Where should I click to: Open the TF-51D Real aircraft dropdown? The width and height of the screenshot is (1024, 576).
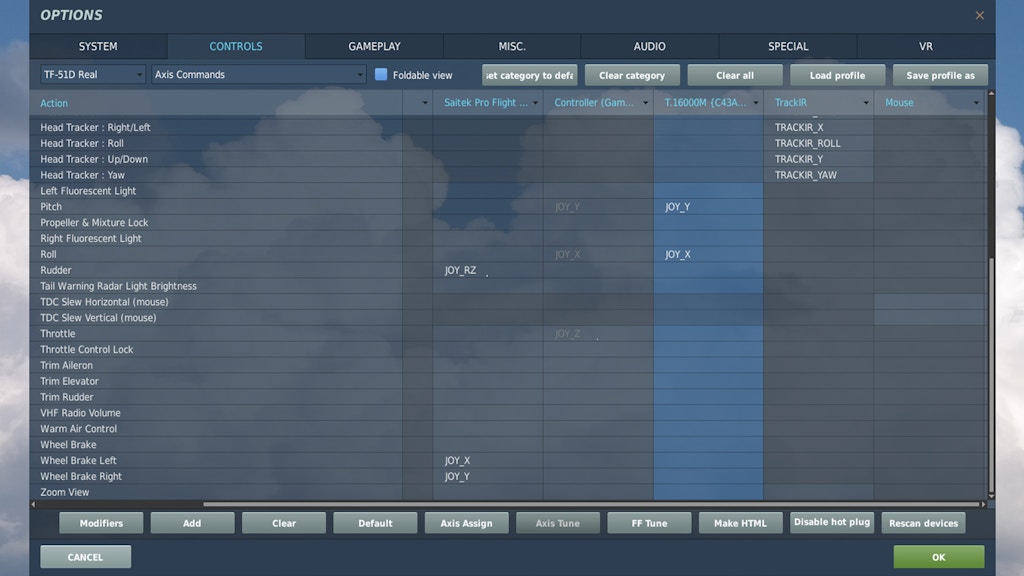pos(93,75)
